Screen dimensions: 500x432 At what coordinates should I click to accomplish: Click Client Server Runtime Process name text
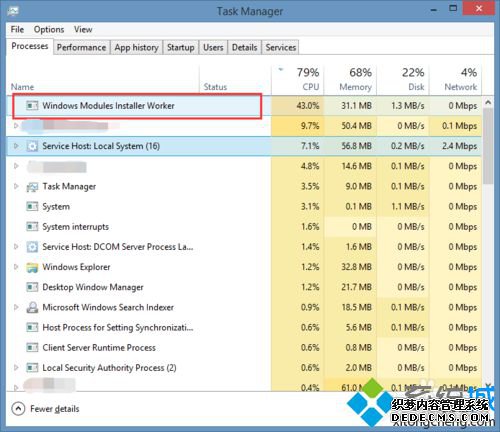tap(99, 348)
